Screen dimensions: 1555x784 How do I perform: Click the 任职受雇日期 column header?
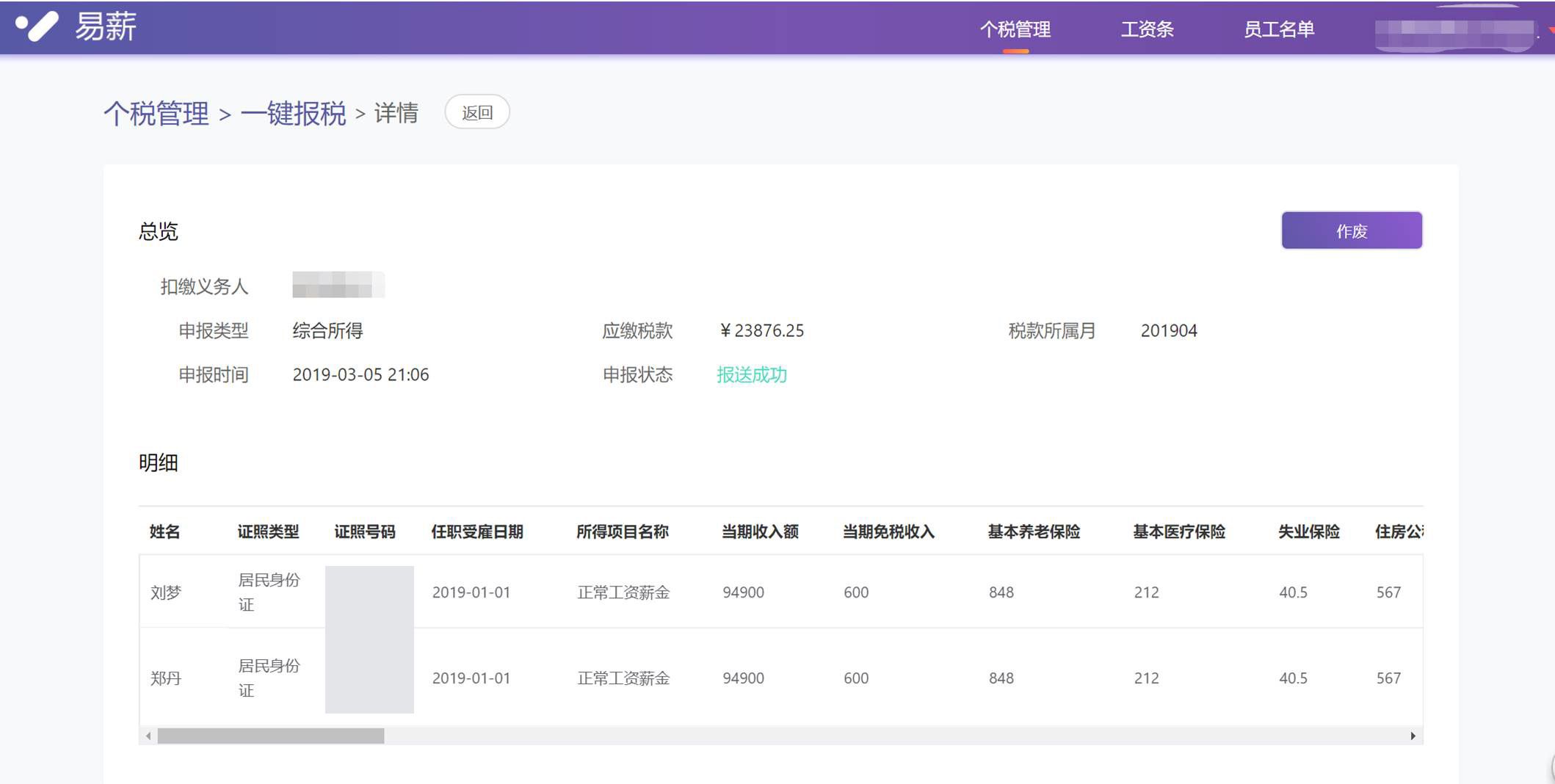pos(477,531)
